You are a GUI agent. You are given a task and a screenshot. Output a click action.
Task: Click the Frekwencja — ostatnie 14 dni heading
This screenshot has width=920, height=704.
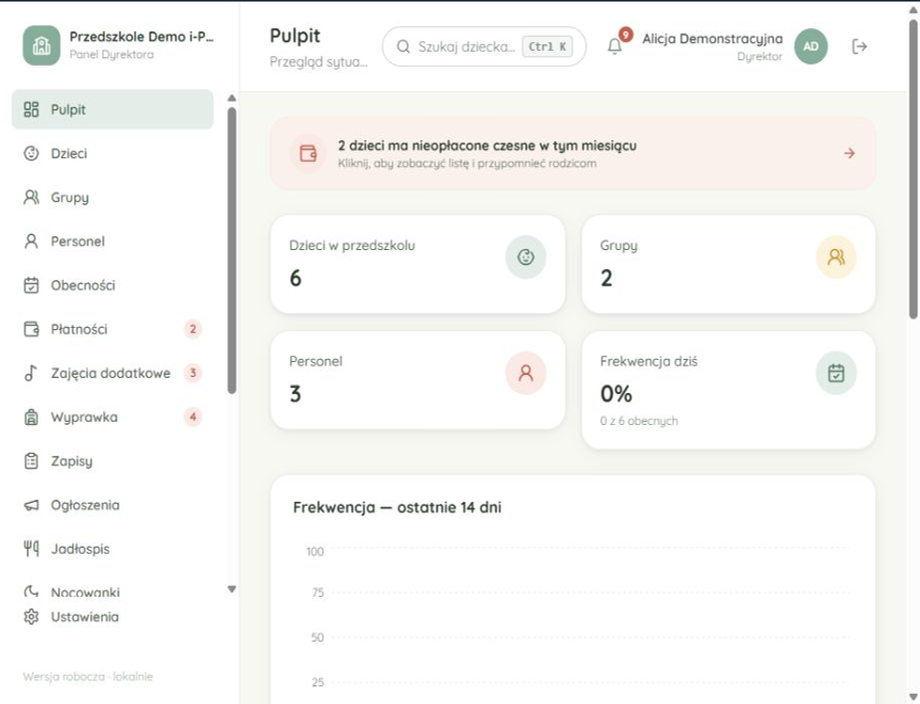(397, 507)
